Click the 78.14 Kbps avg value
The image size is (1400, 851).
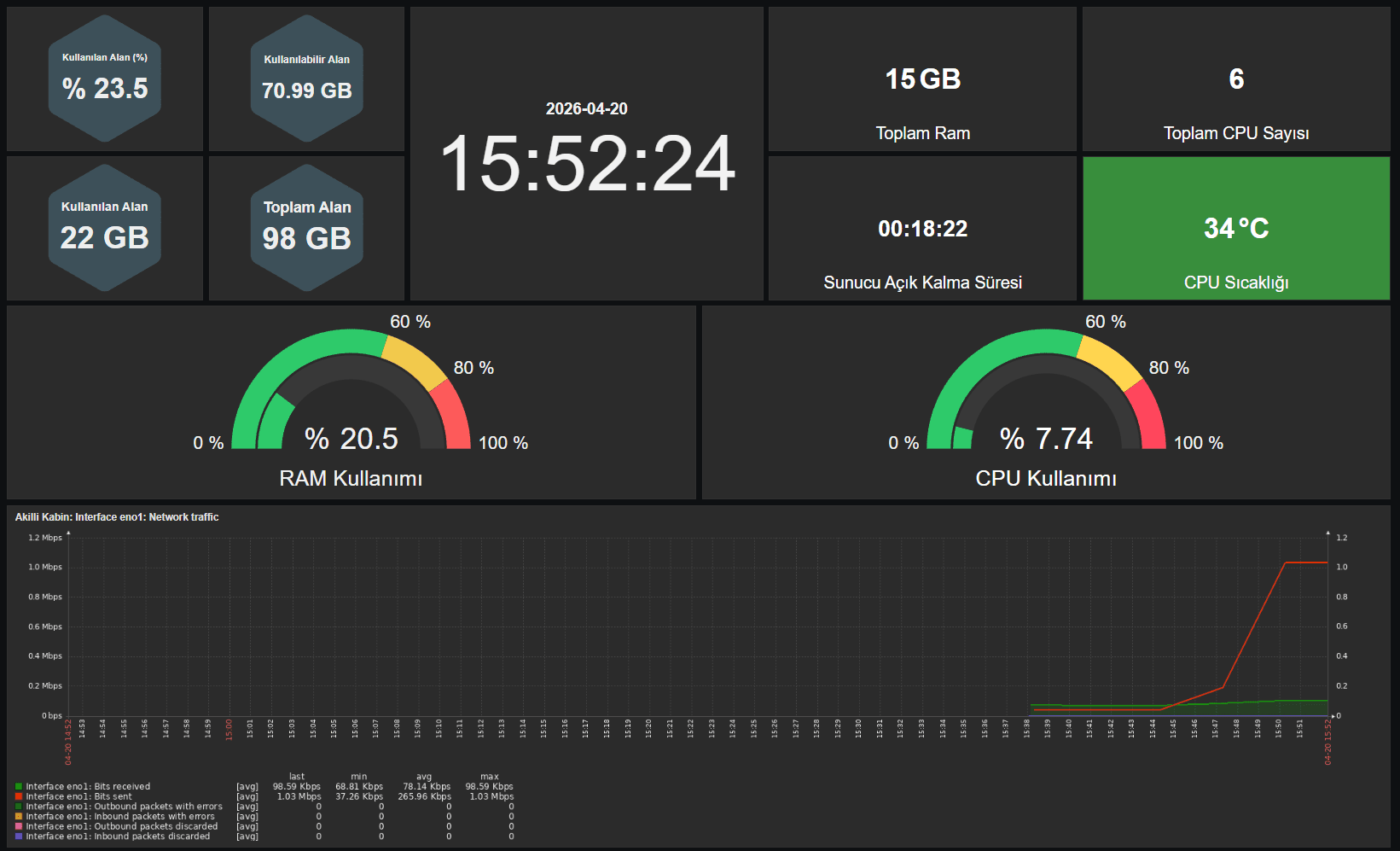427,787
